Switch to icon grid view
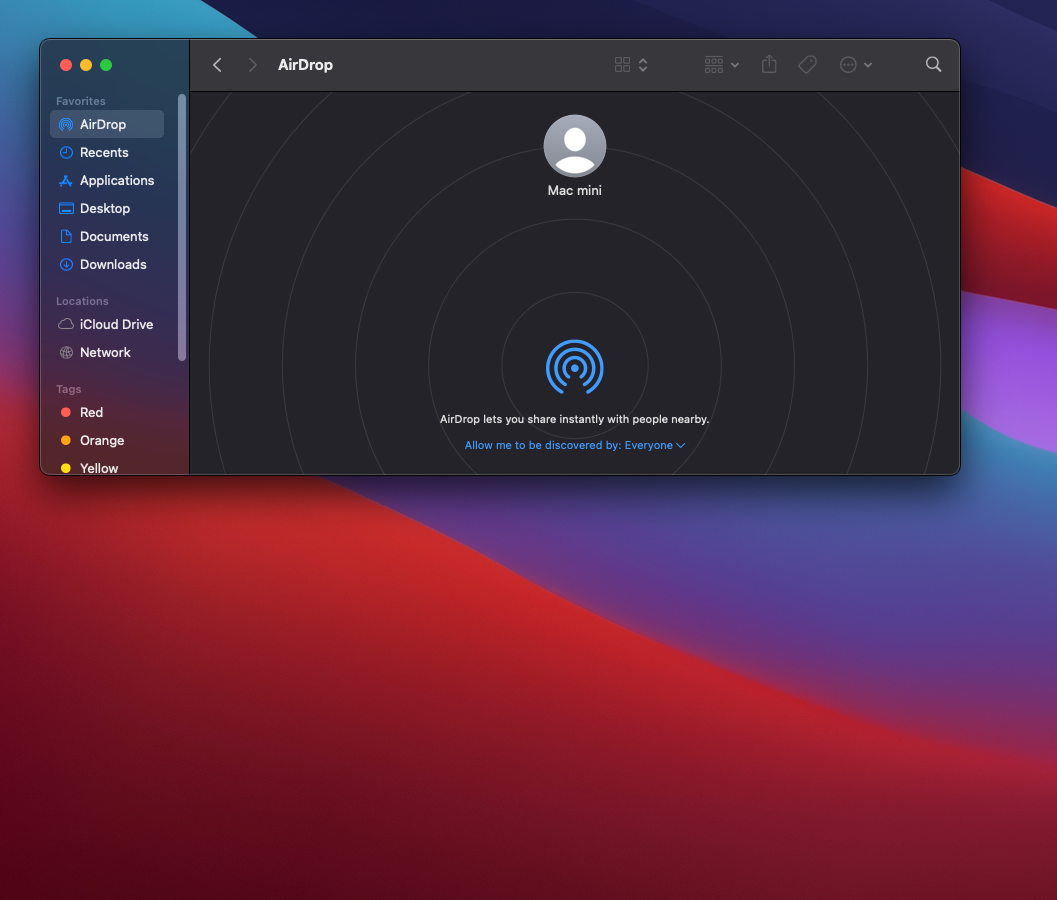The image size is (1057, 900). pyautogui.click(x=622, y=65)
